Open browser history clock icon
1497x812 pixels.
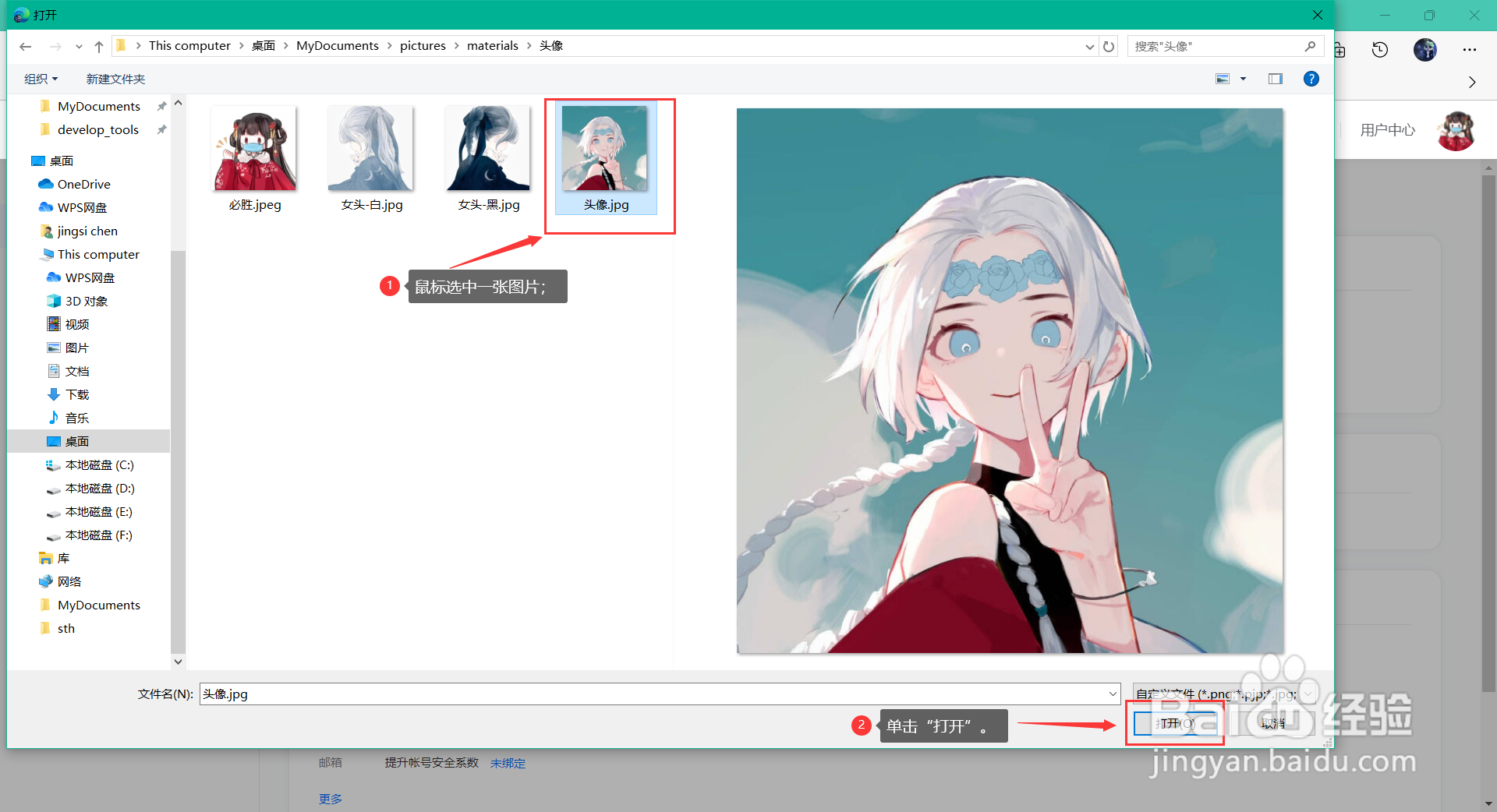click(x=1380, y=50)
